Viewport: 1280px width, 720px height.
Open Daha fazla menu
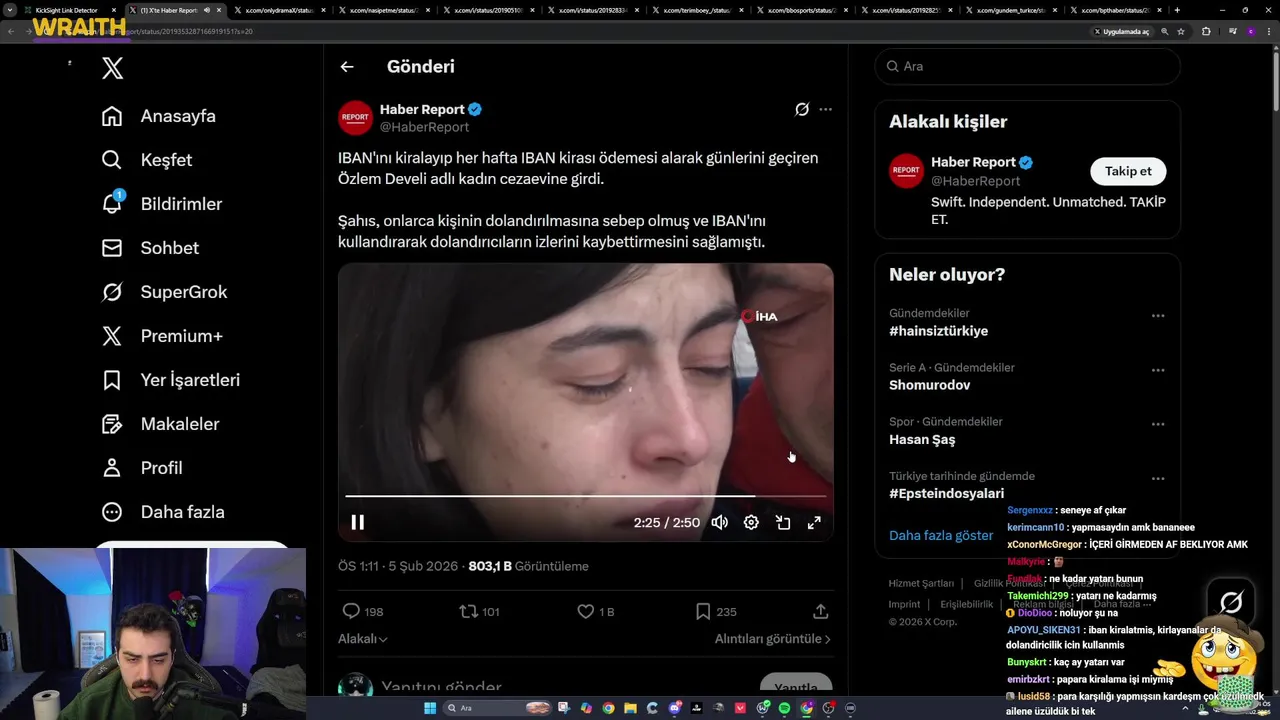point(163,512)
